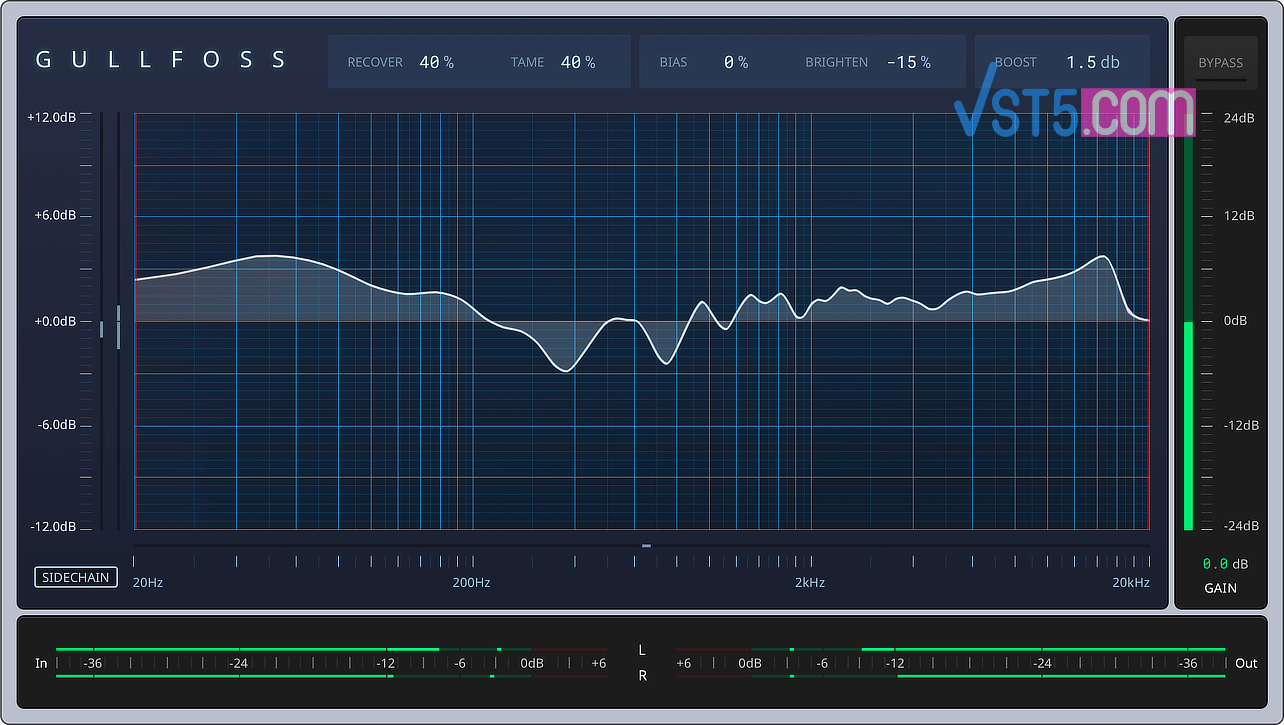The height and width of the screenshot is (725, 1284).
Task: Click -24 on the input meter
Action: [x=238, y=663]
